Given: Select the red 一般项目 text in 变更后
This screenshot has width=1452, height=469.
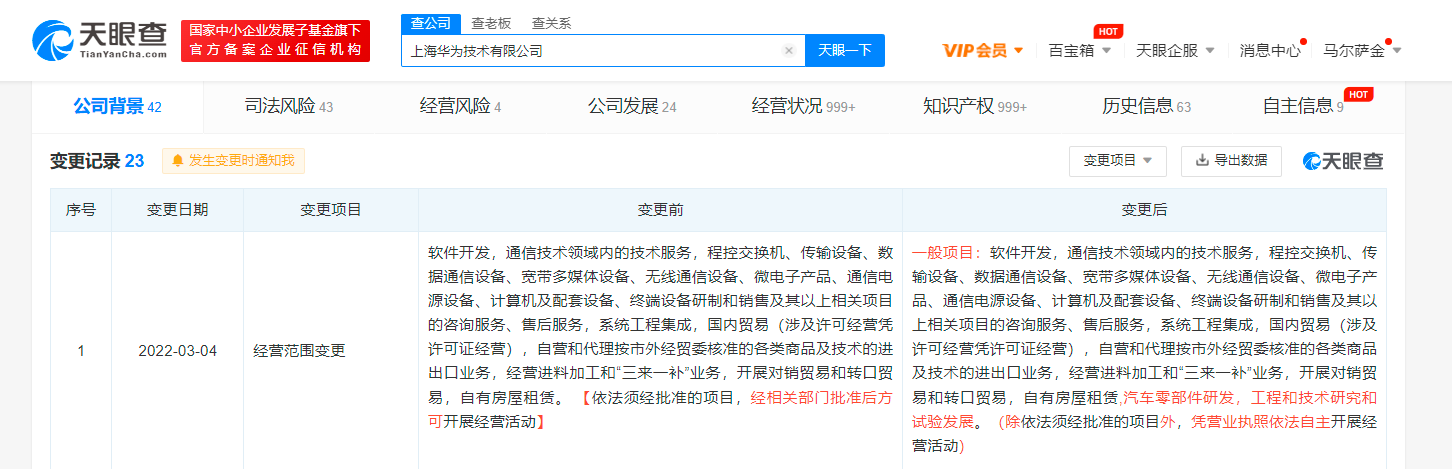Looking at the screenshot, I should tap(948, 253).
